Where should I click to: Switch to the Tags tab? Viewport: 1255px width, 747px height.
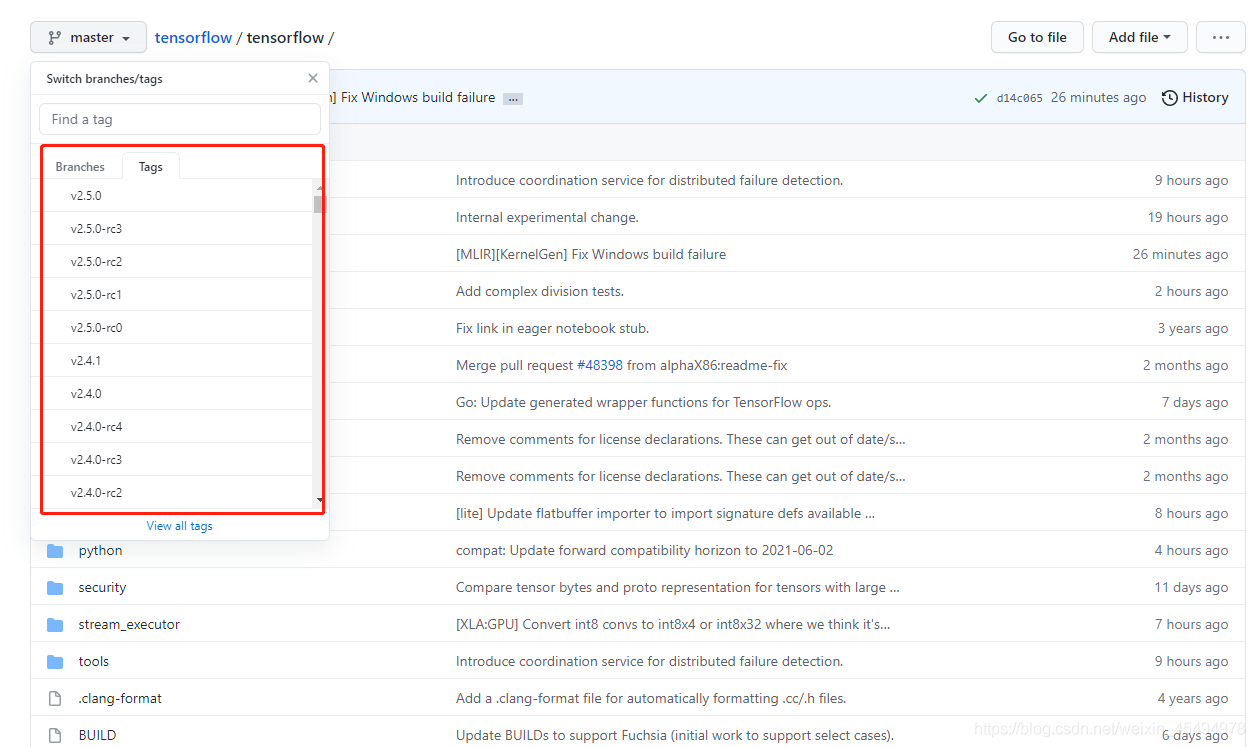point(151,167)
